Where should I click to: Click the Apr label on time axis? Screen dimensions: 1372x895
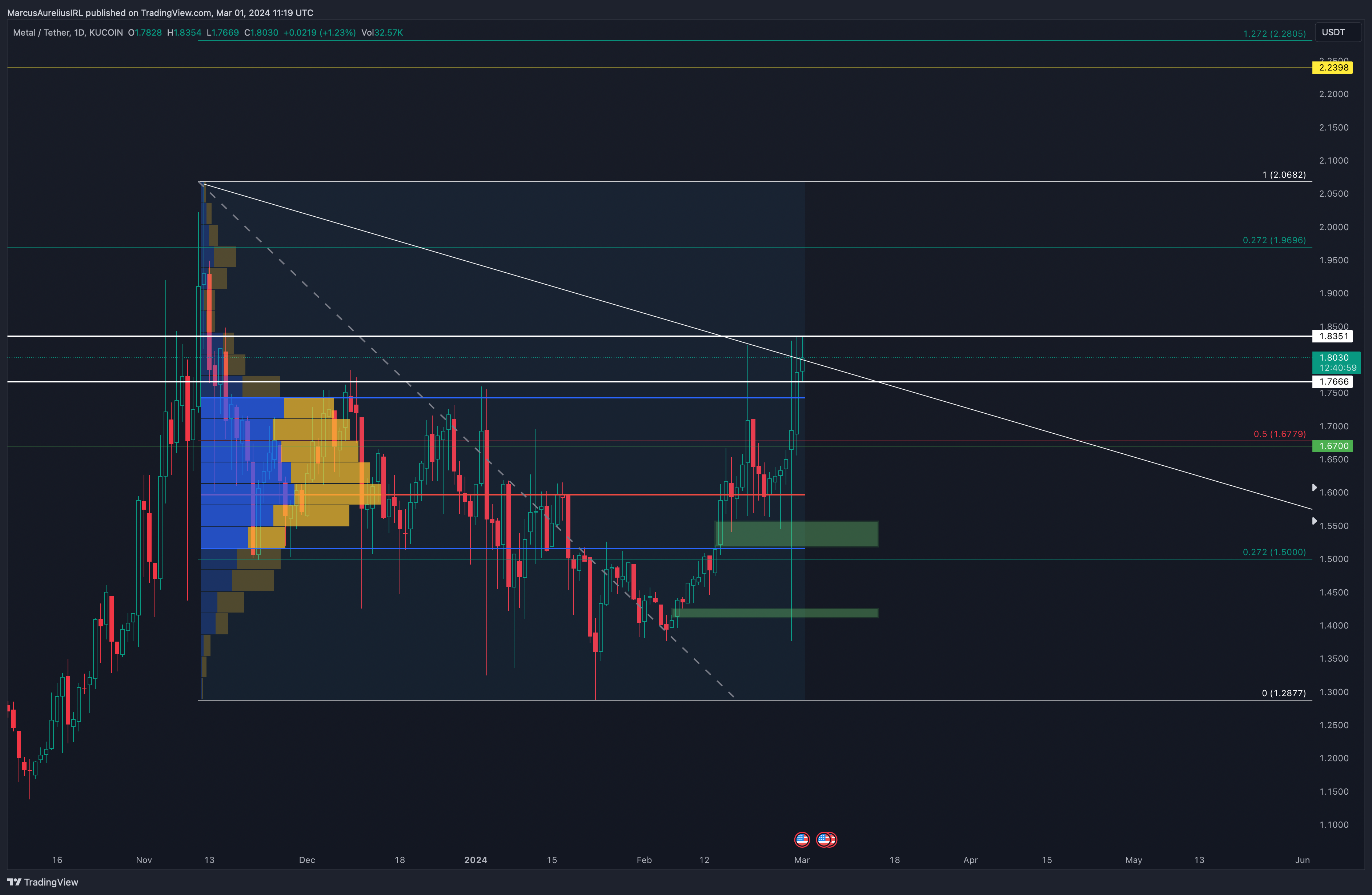pos(971,860)
